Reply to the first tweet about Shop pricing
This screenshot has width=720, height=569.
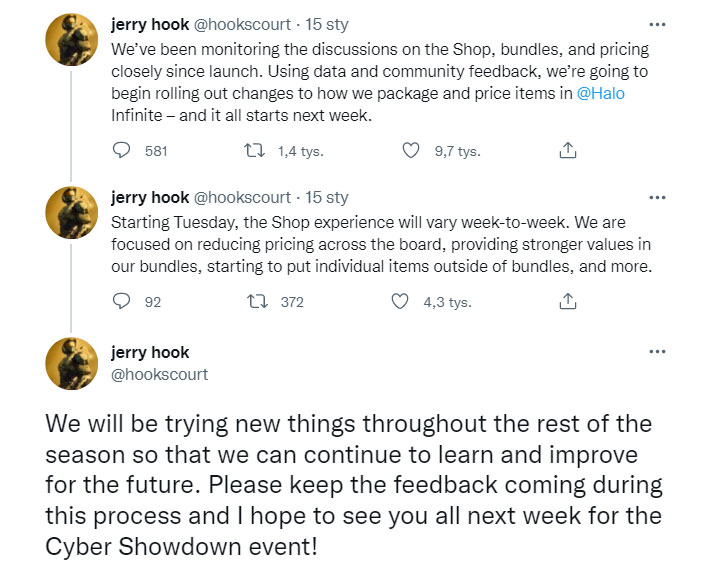(x=122, y=151)
